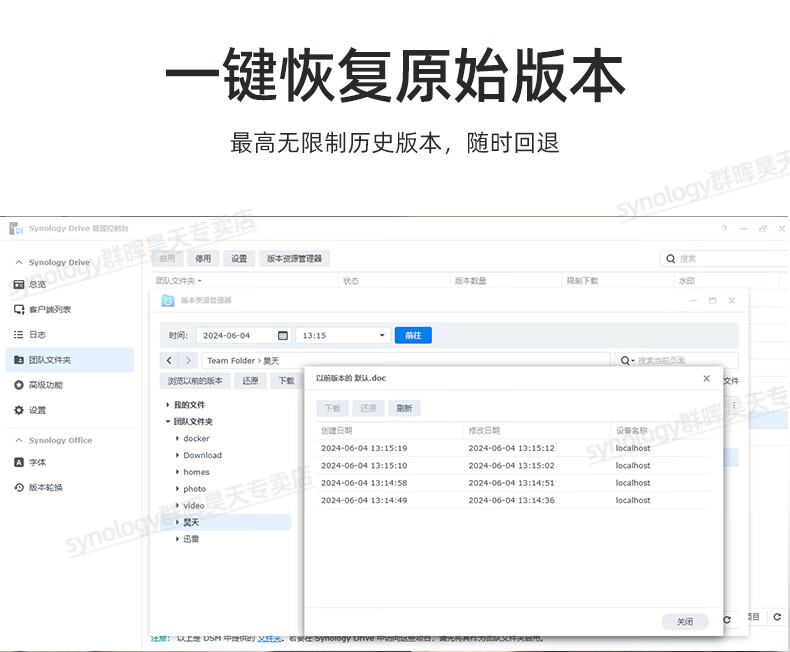Select version created 2024-06-04 13:14:58
The width and height of the screenshot is (790, 652).
[x=514, y=483]
